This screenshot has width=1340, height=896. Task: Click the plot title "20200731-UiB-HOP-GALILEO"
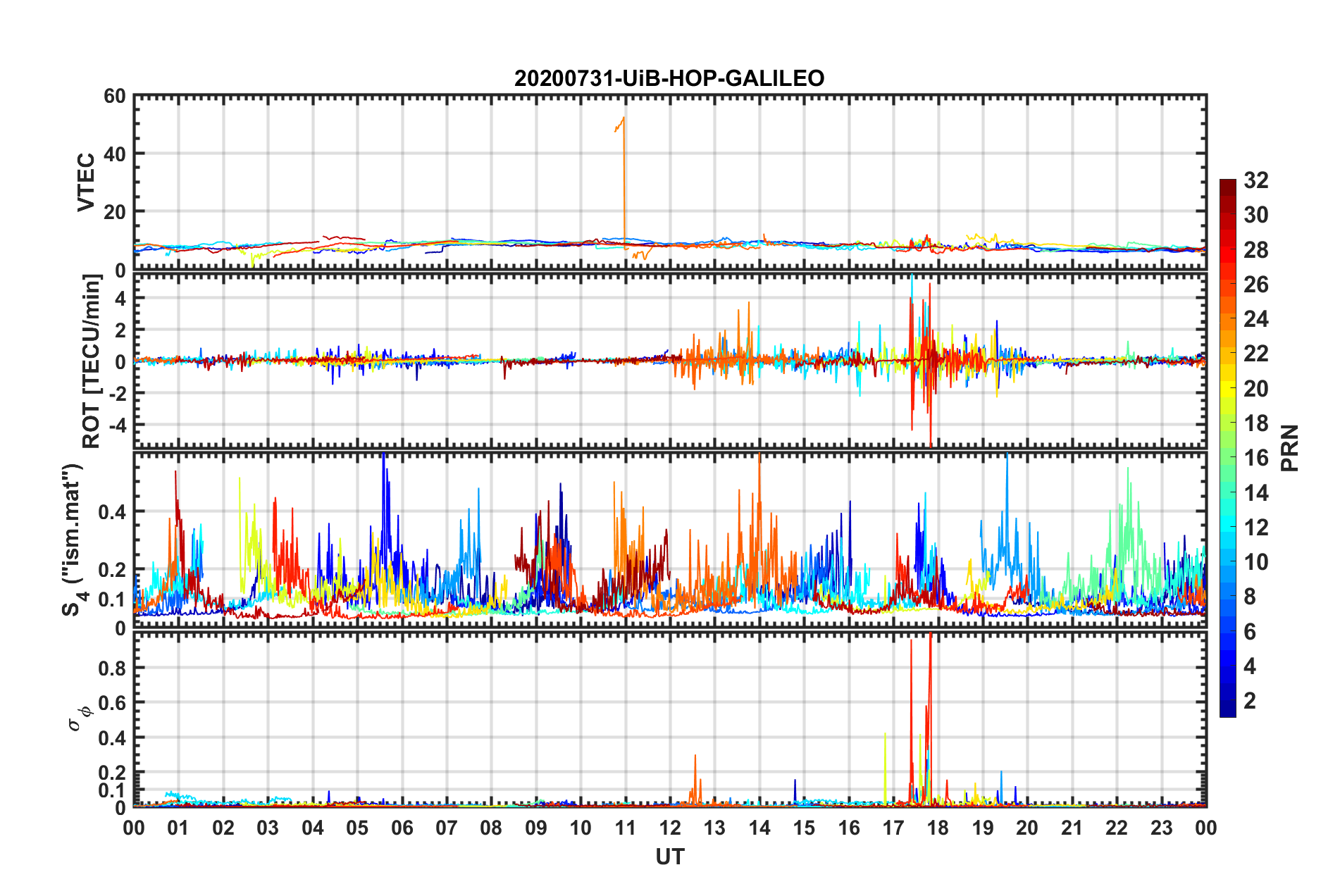tap(669, 78)
